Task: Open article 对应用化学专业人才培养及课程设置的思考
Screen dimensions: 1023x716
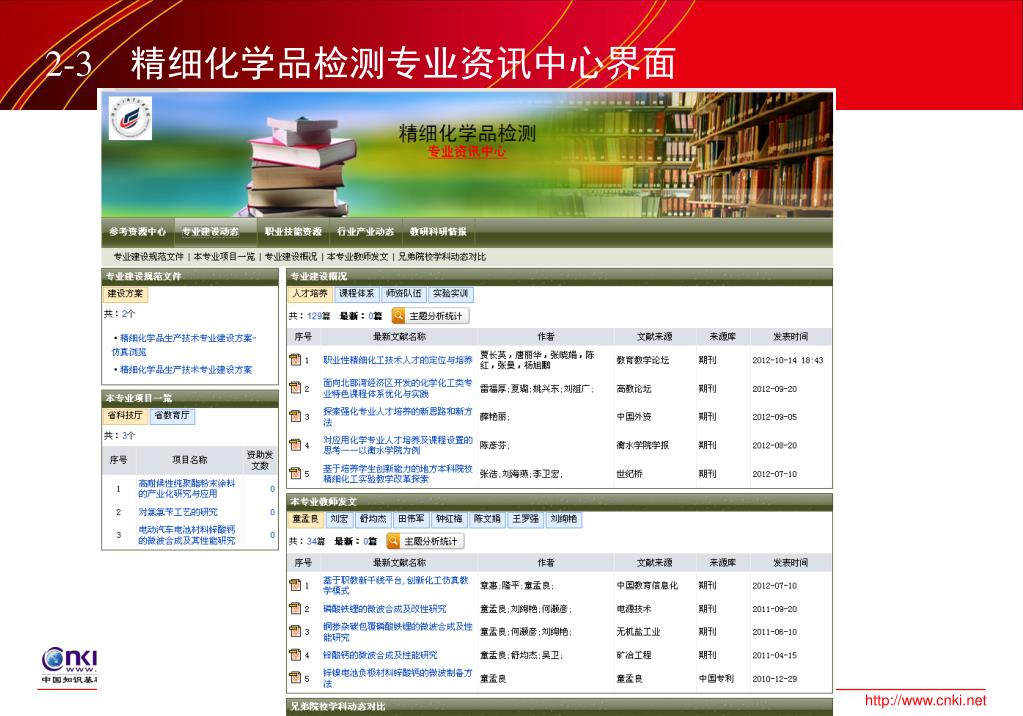Action: tap(398, 444)
